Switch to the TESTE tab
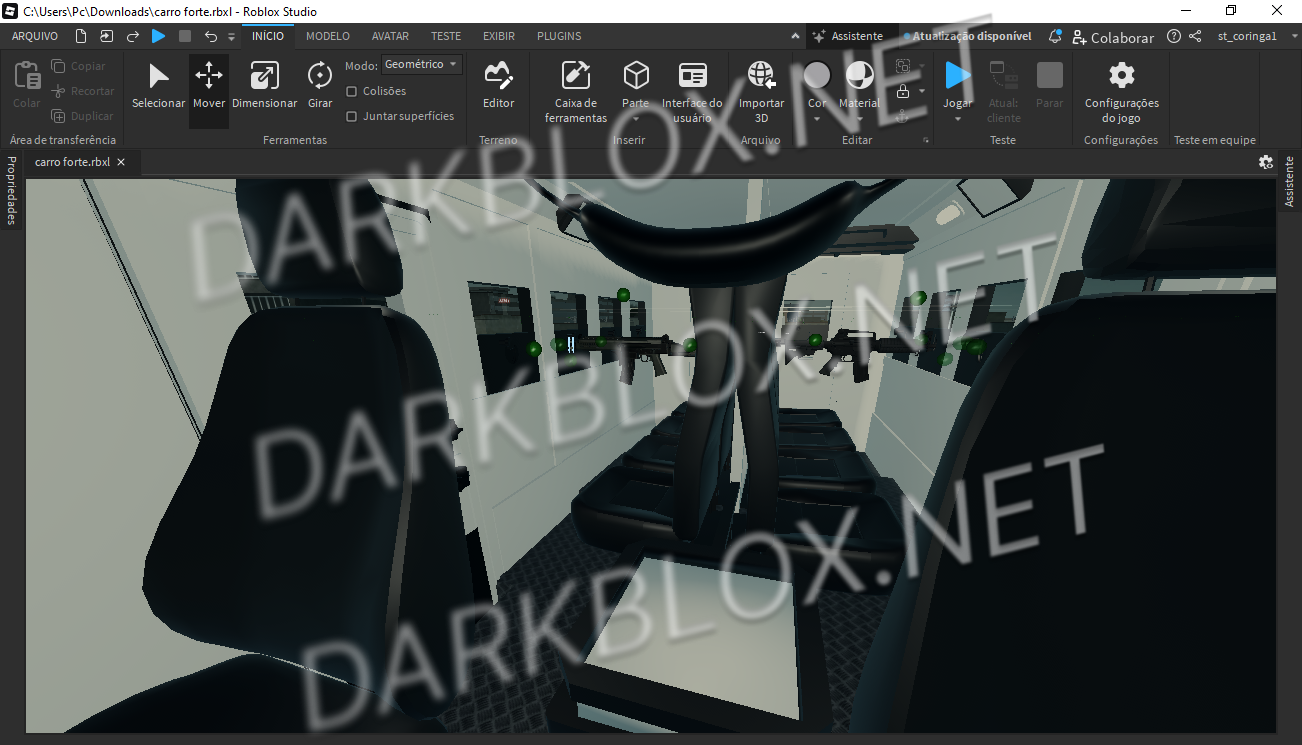This screenshot has height=745, width=1302. (x=446, y=36)
